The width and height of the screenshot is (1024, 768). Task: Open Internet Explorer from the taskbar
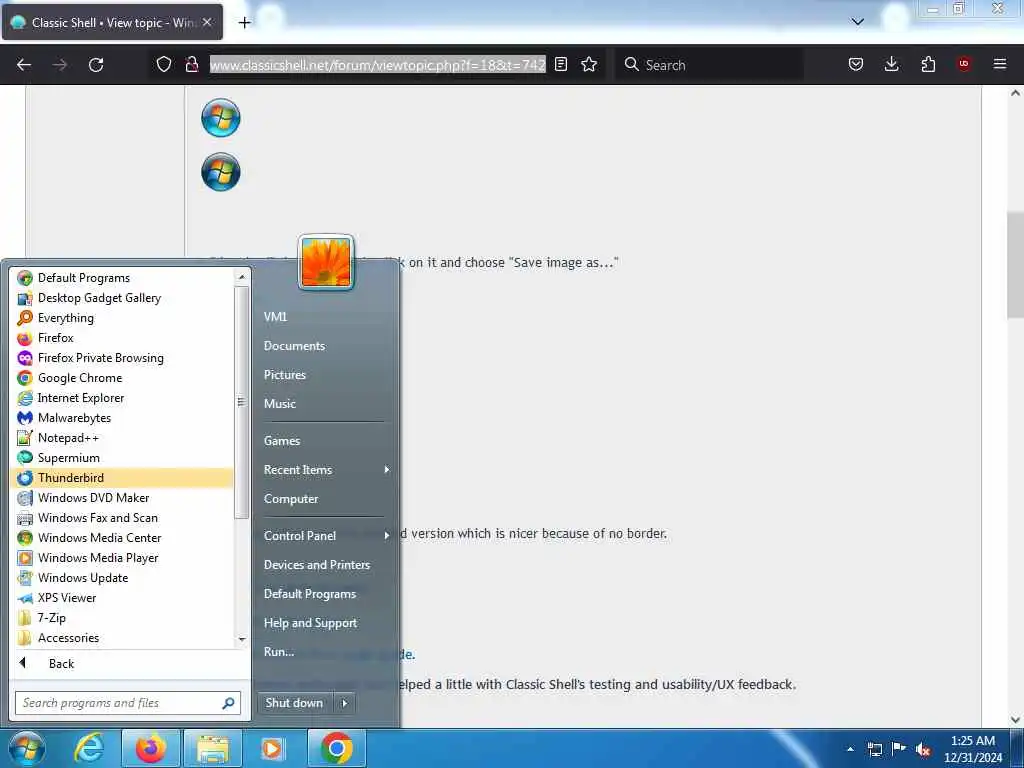coord(89,748)
